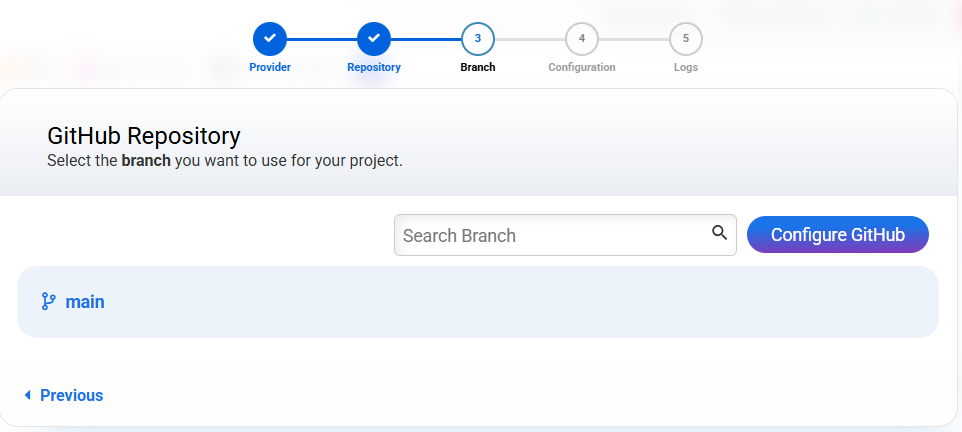This screenshot has width=962, height=432.
Task: Open the Repository step label
Action: pos(374,68)
